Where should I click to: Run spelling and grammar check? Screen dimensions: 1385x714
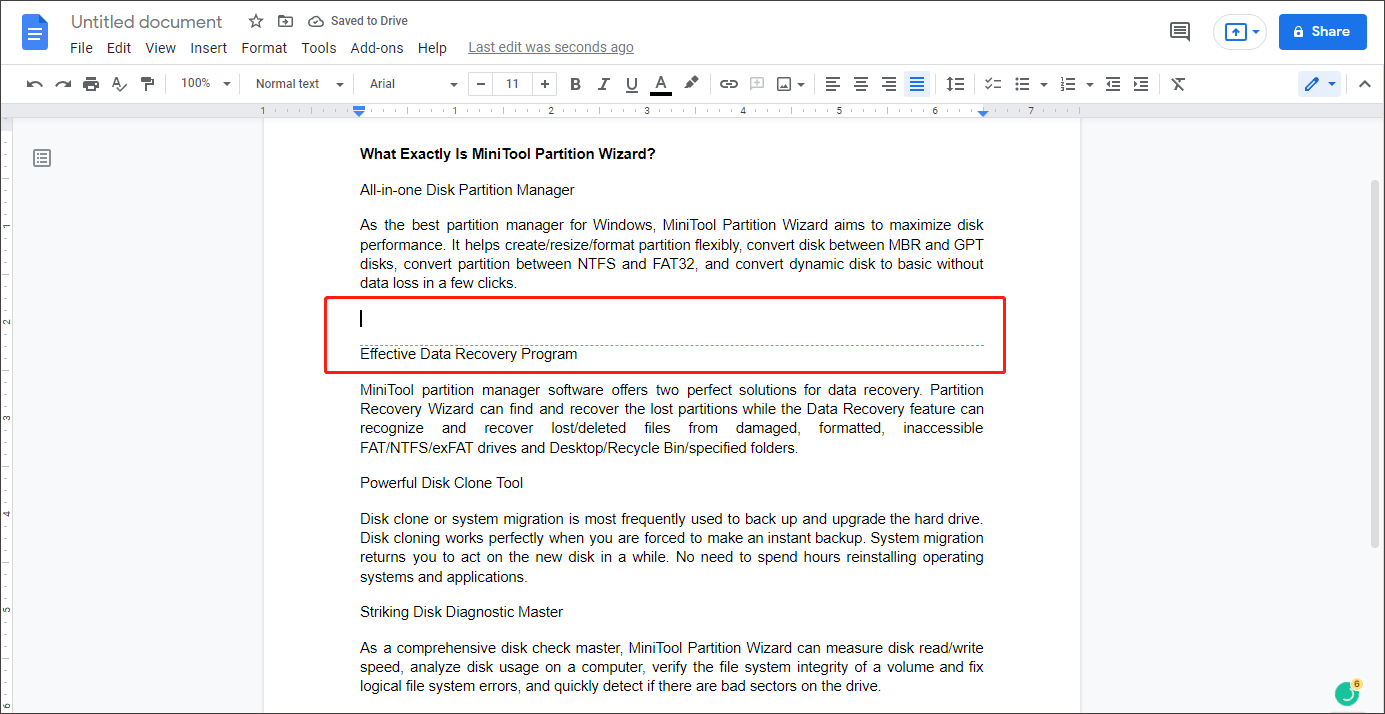[119, 84]
